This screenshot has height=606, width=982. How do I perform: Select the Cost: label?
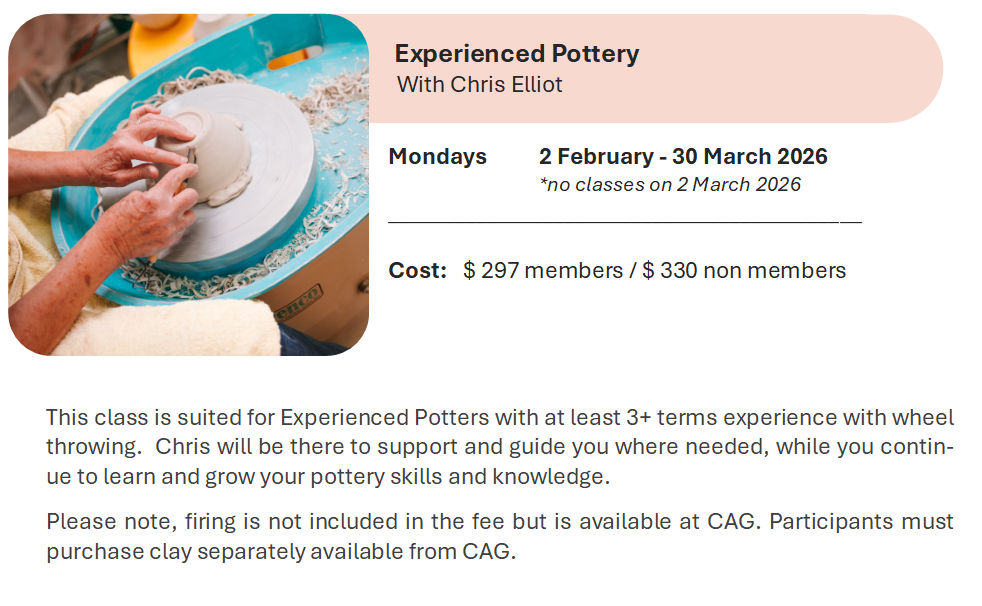pyautogui.click(x=417, y=271)
